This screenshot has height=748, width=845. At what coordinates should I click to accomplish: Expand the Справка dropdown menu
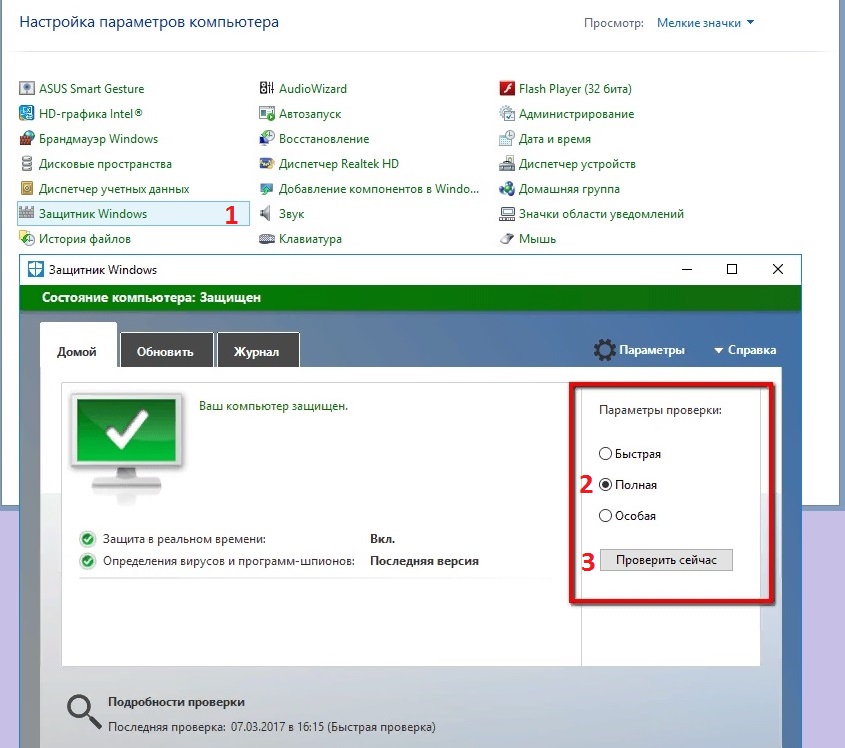pos(745,350)
